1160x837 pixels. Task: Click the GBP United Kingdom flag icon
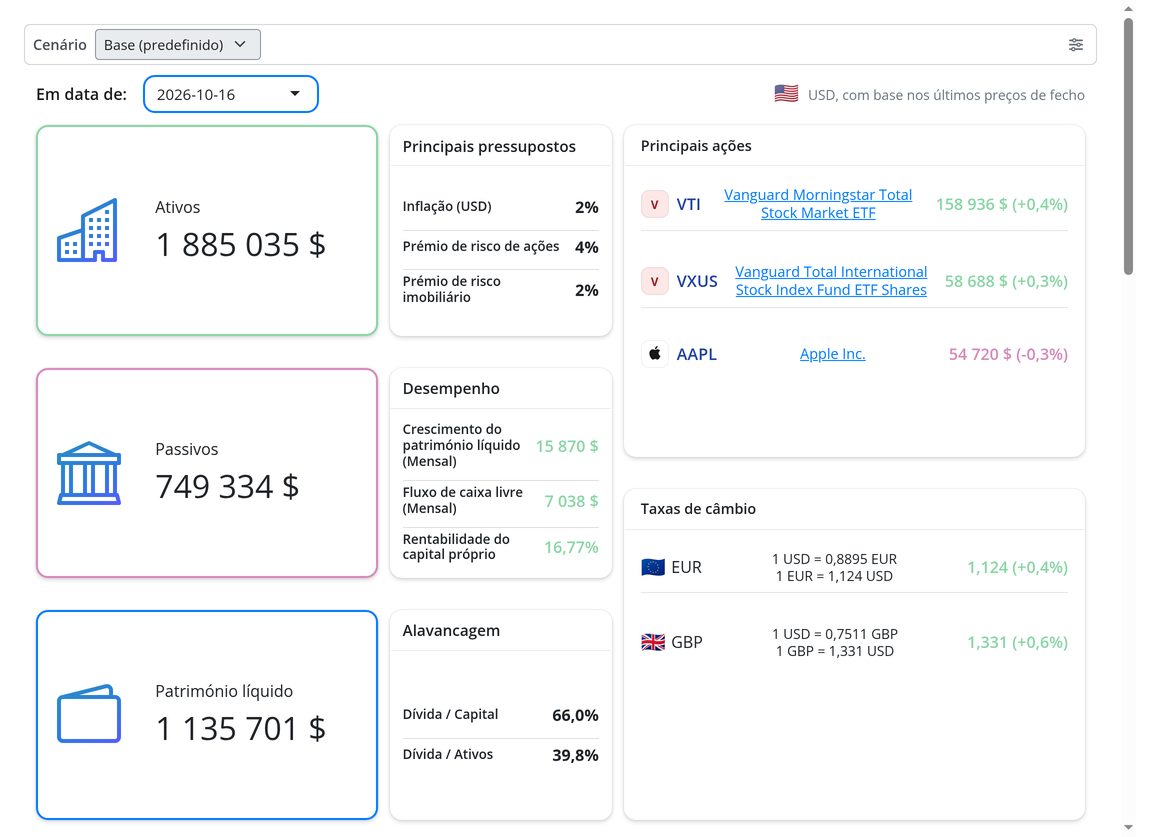(652, 642)
